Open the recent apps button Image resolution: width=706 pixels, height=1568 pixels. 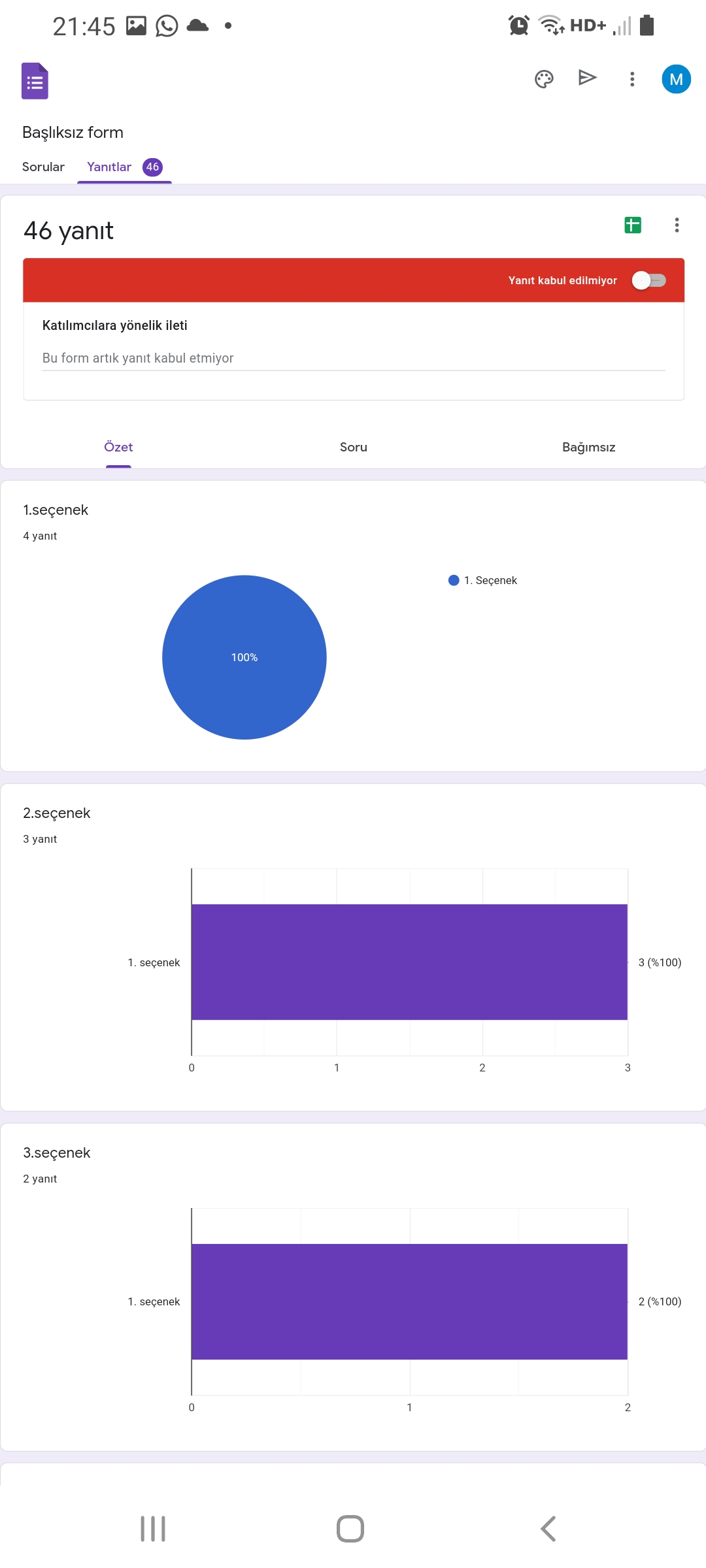153,1529
